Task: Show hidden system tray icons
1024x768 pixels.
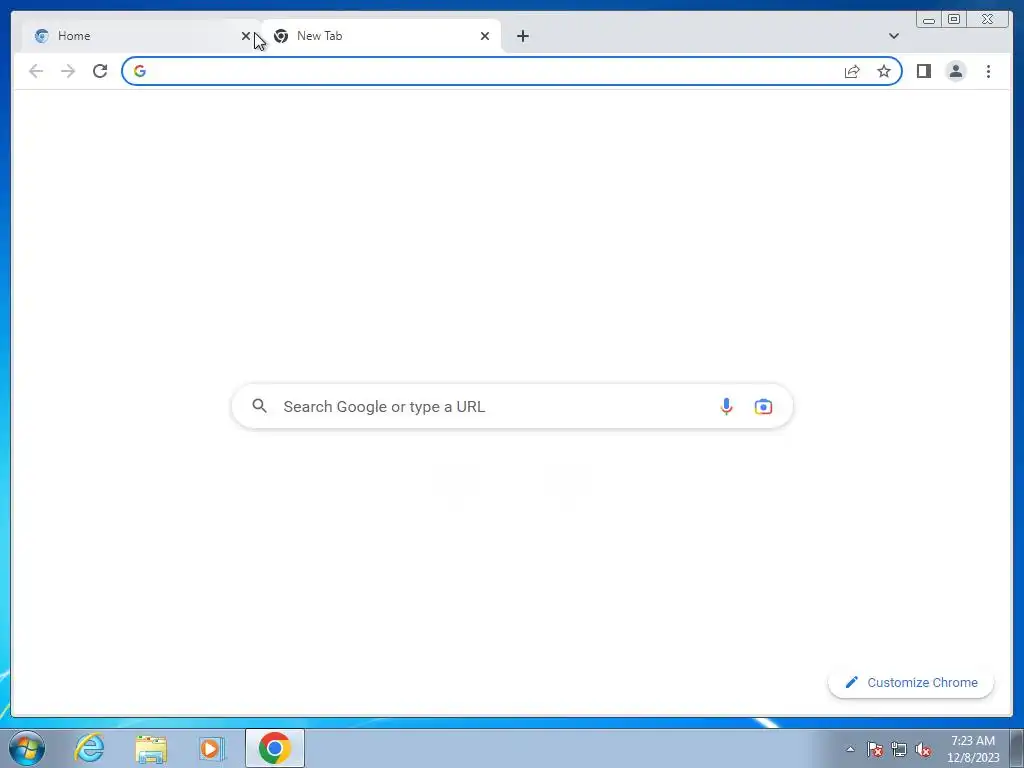Action: pos(850,749)
